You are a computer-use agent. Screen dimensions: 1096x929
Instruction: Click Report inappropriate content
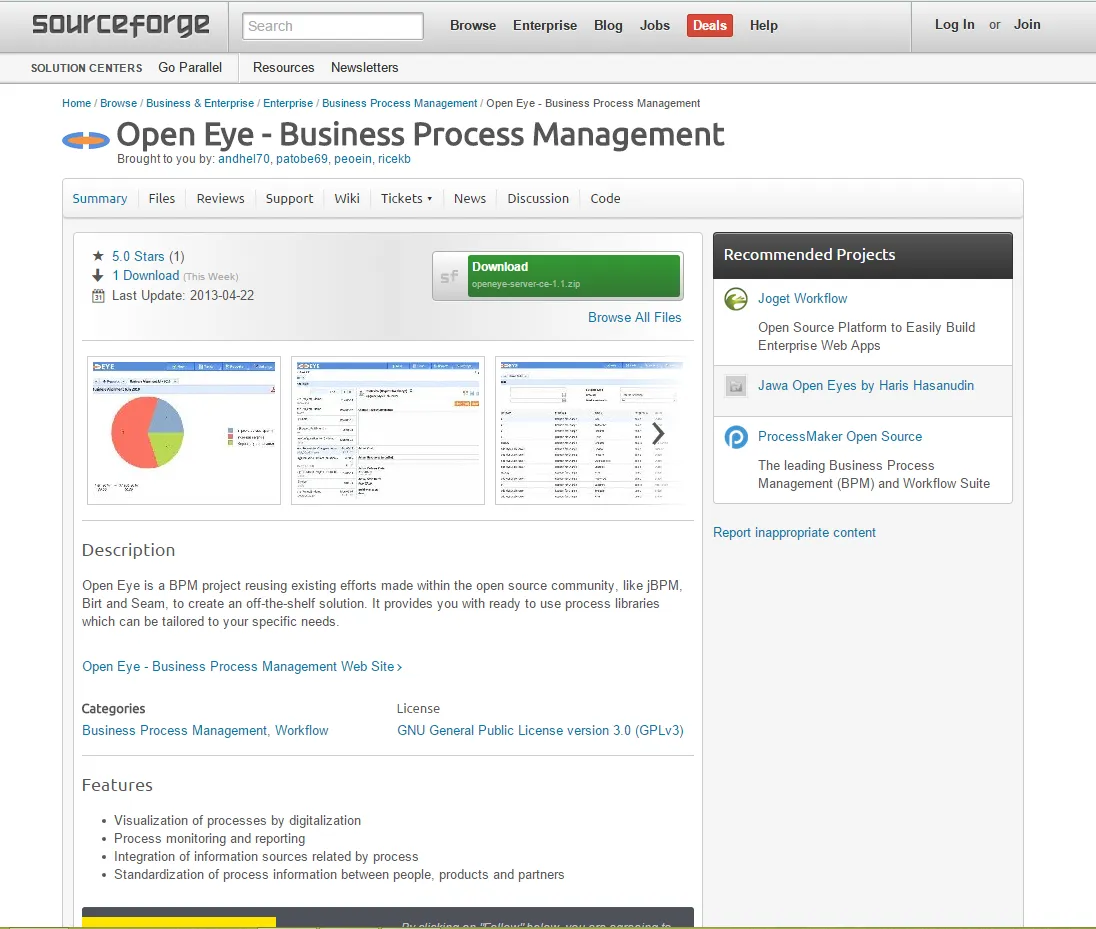(x=794, y=533)
